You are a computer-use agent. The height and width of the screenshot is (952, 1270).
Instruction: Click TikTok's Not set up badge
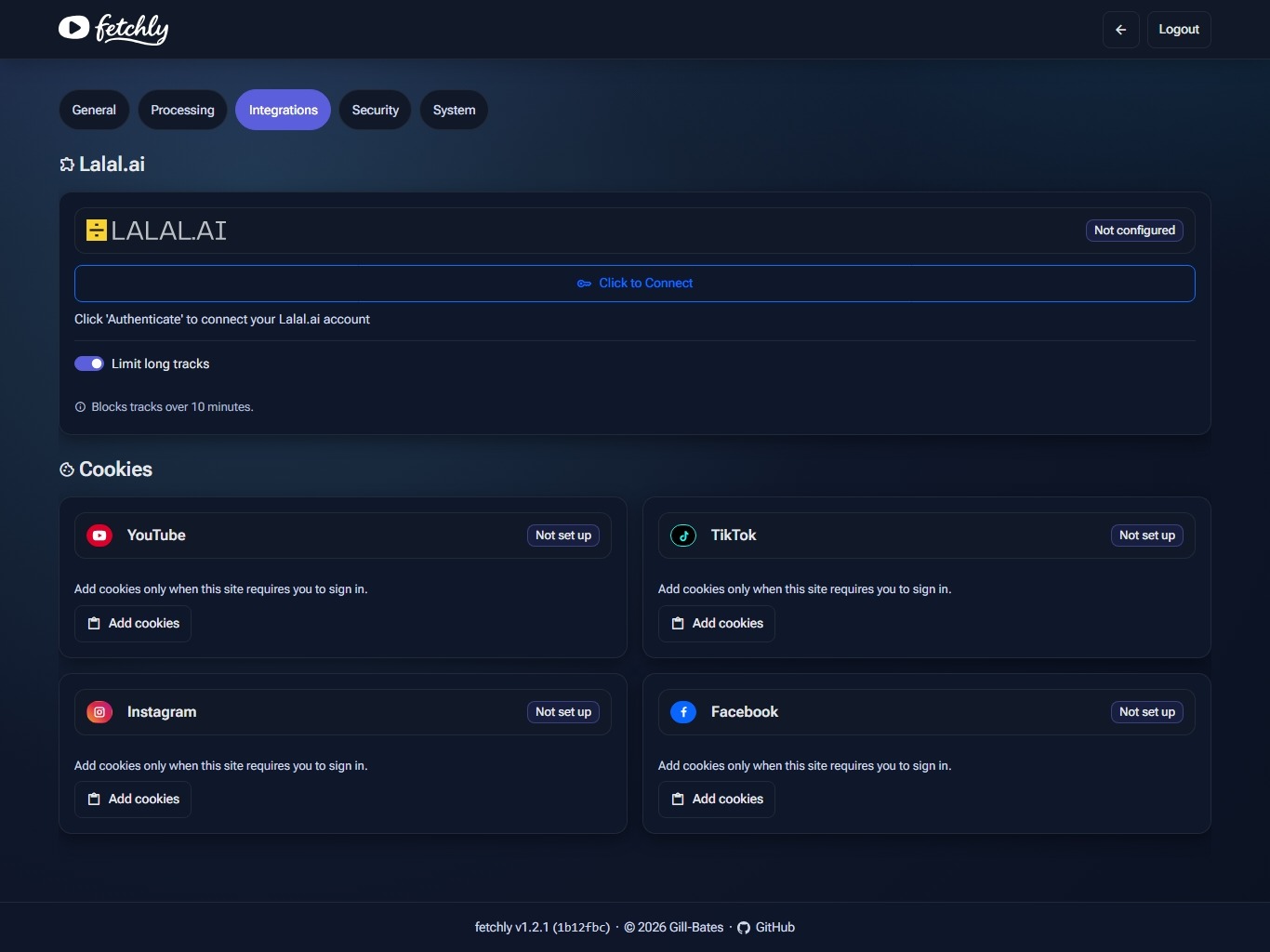(1147, 535)
